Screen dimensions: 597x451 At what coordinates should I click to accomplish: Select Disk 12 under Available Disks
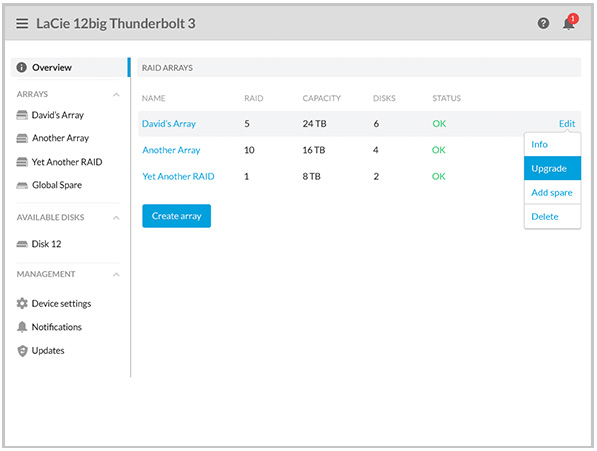(x=46, y=244)
